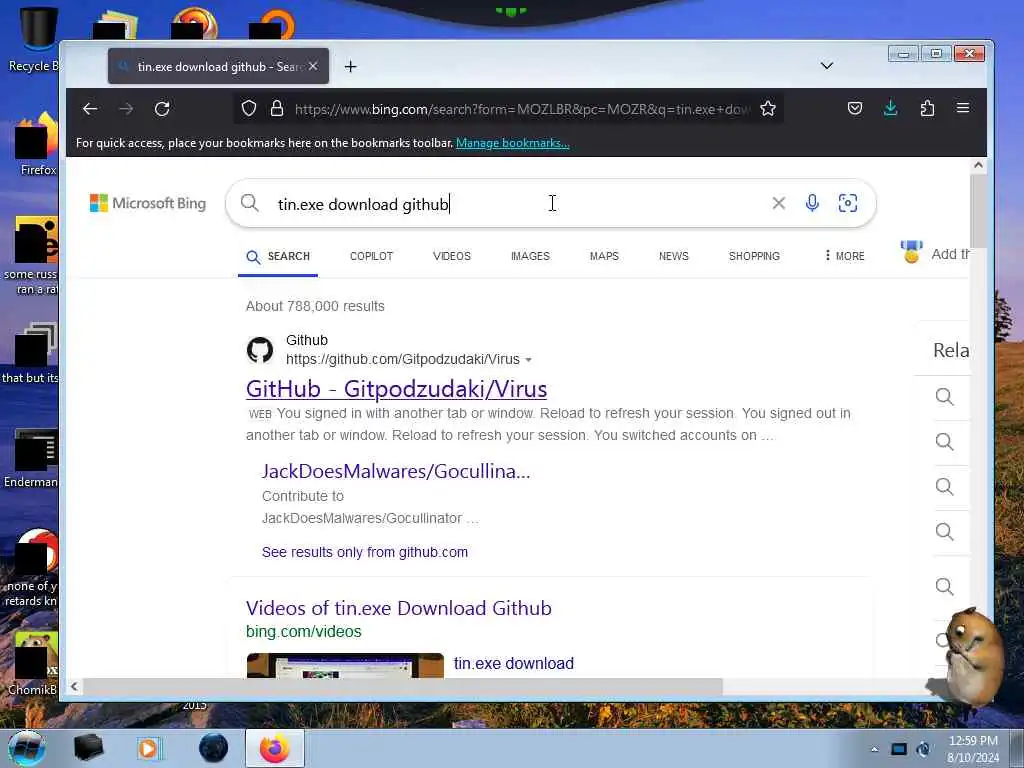The image size is (1024, 768).
Task: Click the horizontal scrollbar left arrow
Action: pos(74,686)
